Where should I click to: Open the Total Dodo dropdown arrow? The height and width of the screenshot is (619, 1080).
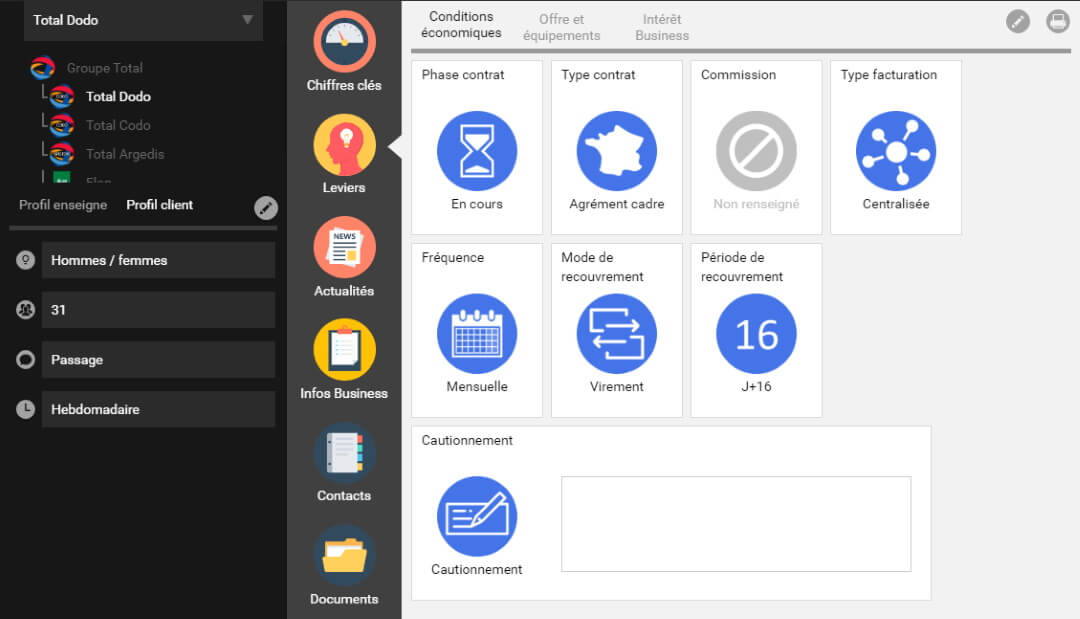coord(247,20)
